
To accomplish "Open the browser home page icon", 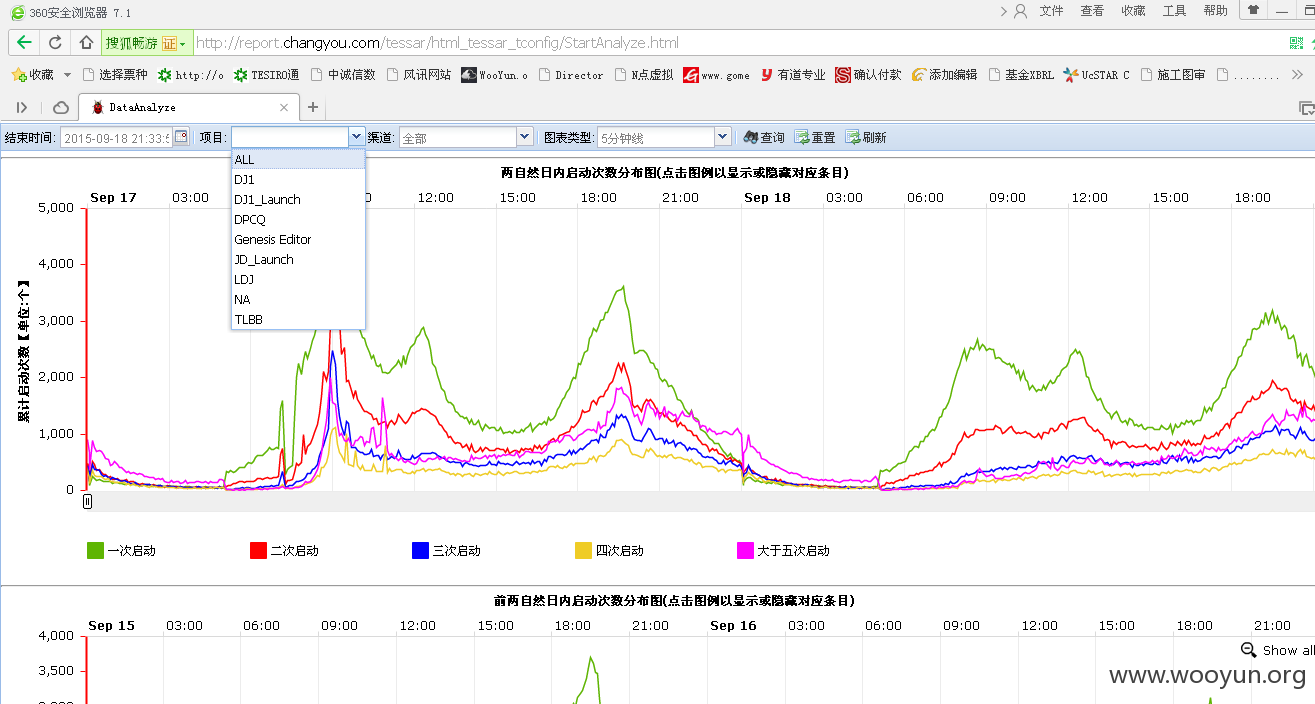I will [x=86, y=43].
